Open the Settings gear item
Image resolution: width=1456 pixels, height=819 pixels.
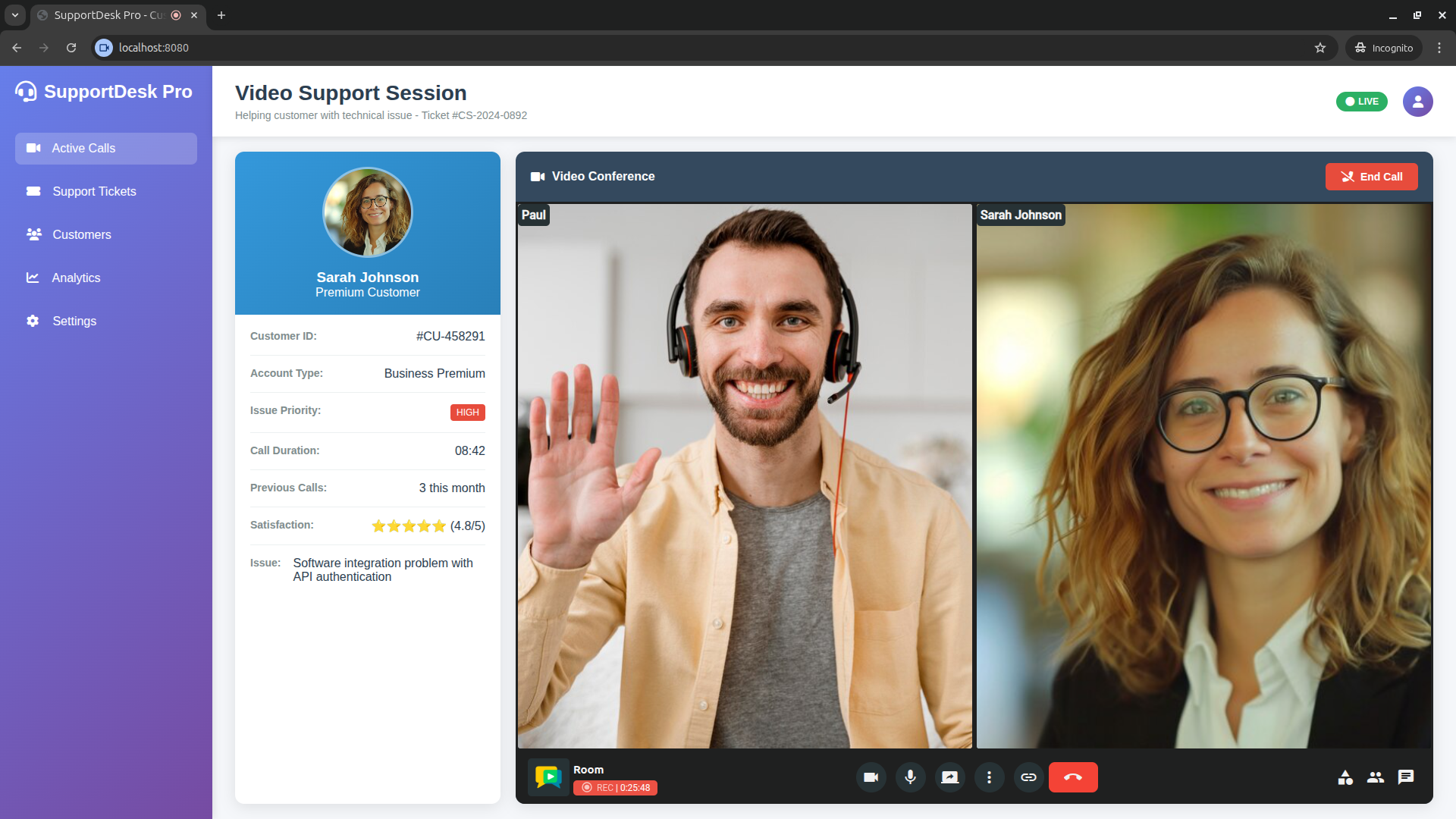pos(74,322)
